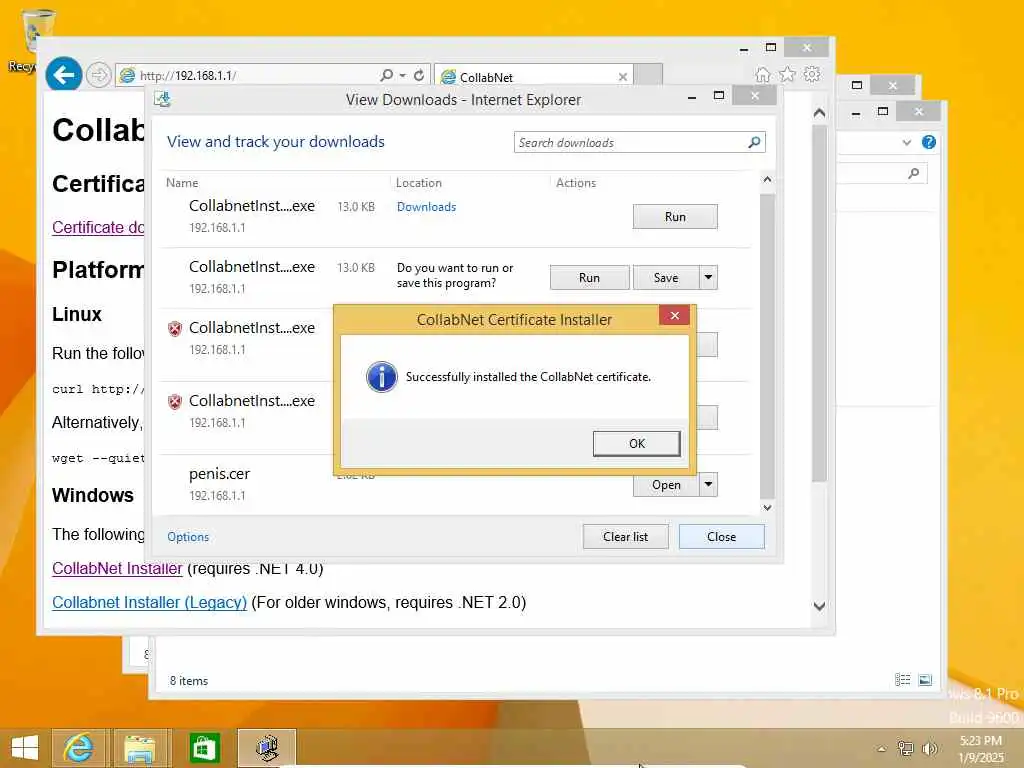Click the View Downloads title bar icon

tap(162, 99)
